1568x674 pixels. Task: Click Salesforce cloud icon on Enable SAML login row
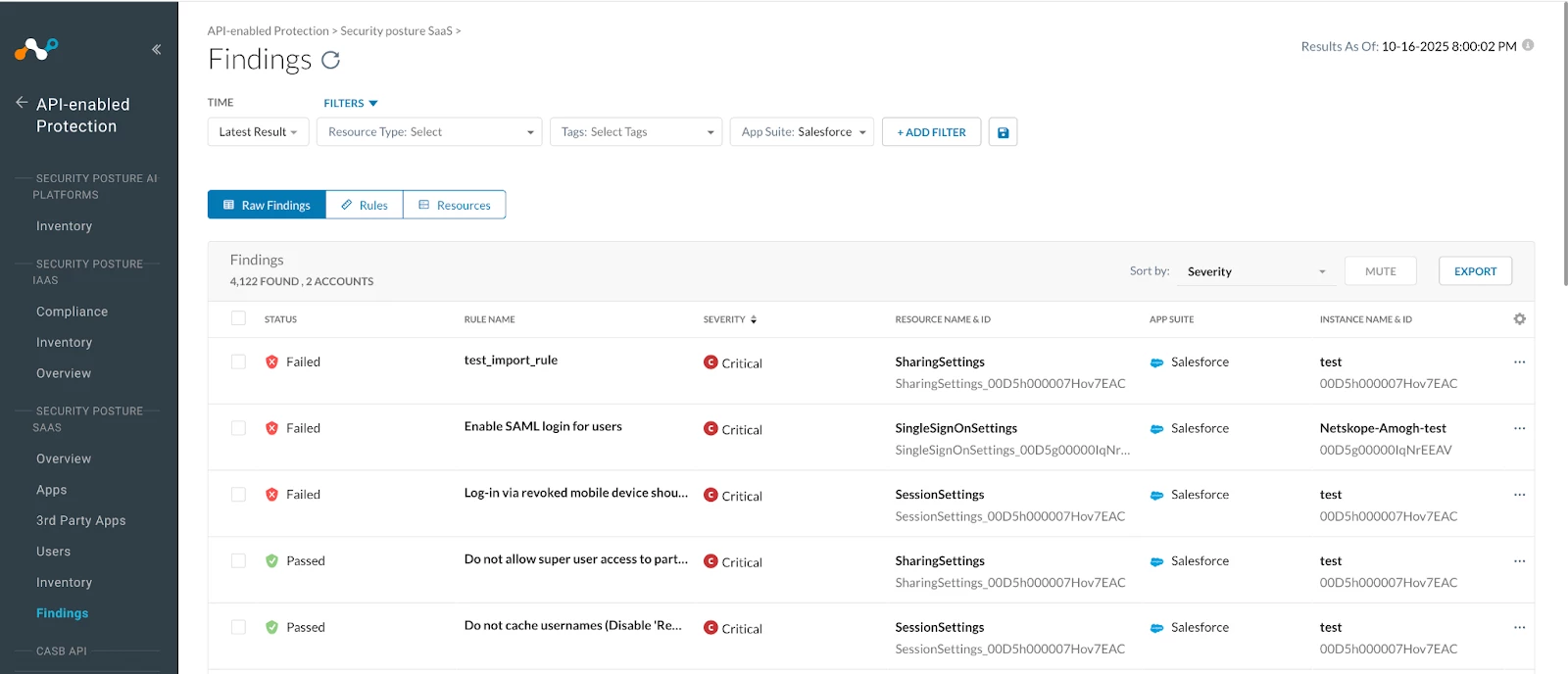click(x=1156, y=429)
